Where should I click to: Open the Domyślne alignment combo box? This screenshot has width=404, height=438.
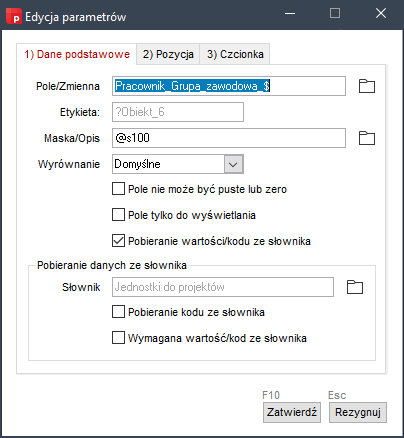coord(178,164)
